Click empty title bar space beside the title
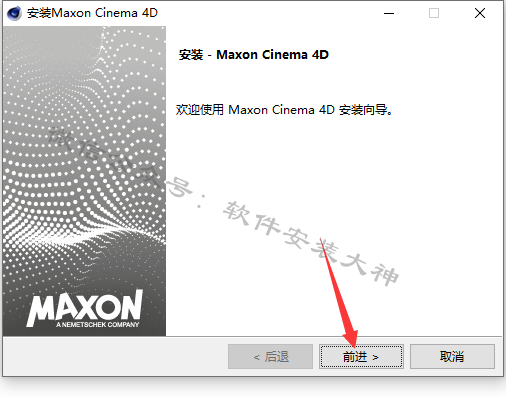Viewport: 506px width, 401px height. [x=267, y=13]
